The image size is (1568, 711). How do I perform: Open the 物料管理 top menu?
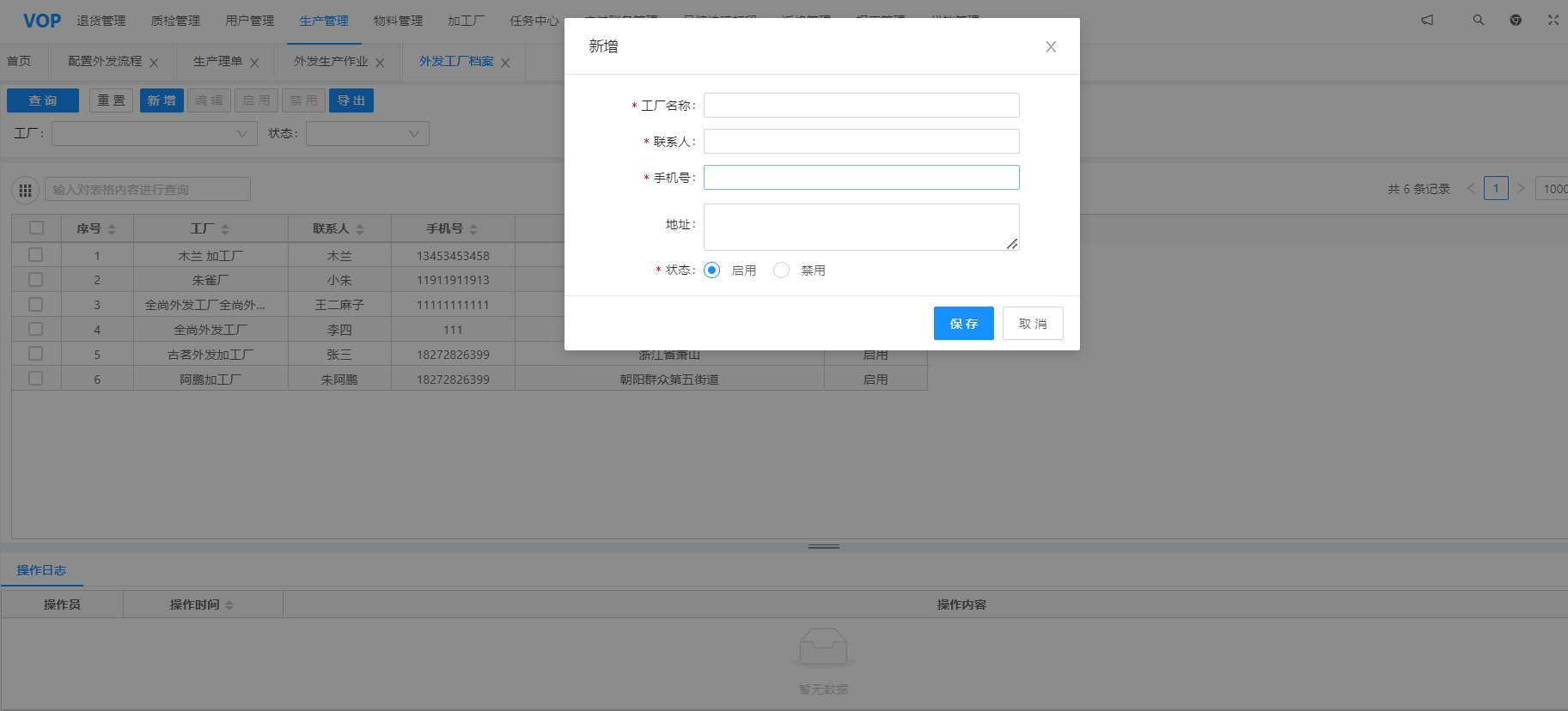click(398, 21)
